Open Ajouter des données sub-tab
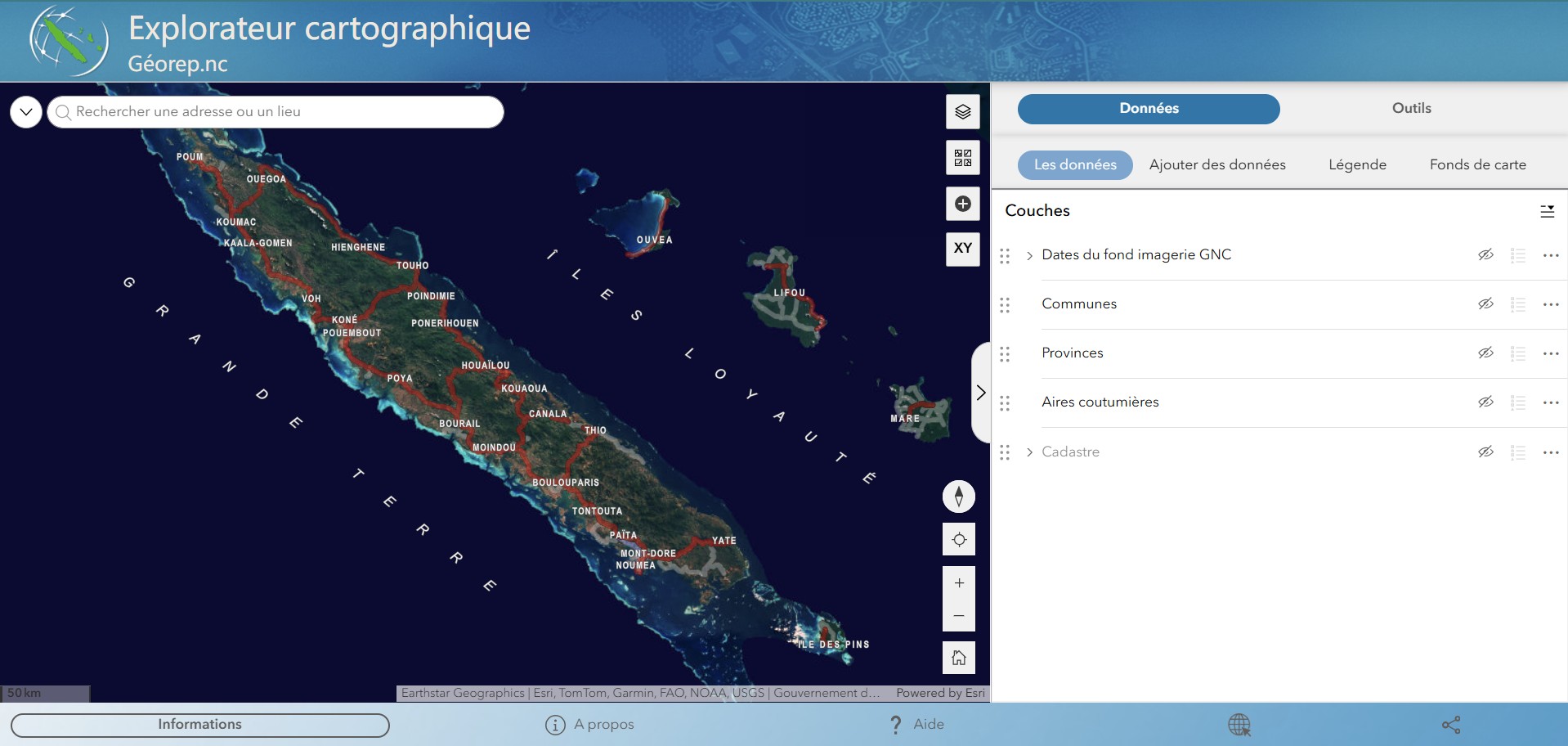 coord(1217,164)
